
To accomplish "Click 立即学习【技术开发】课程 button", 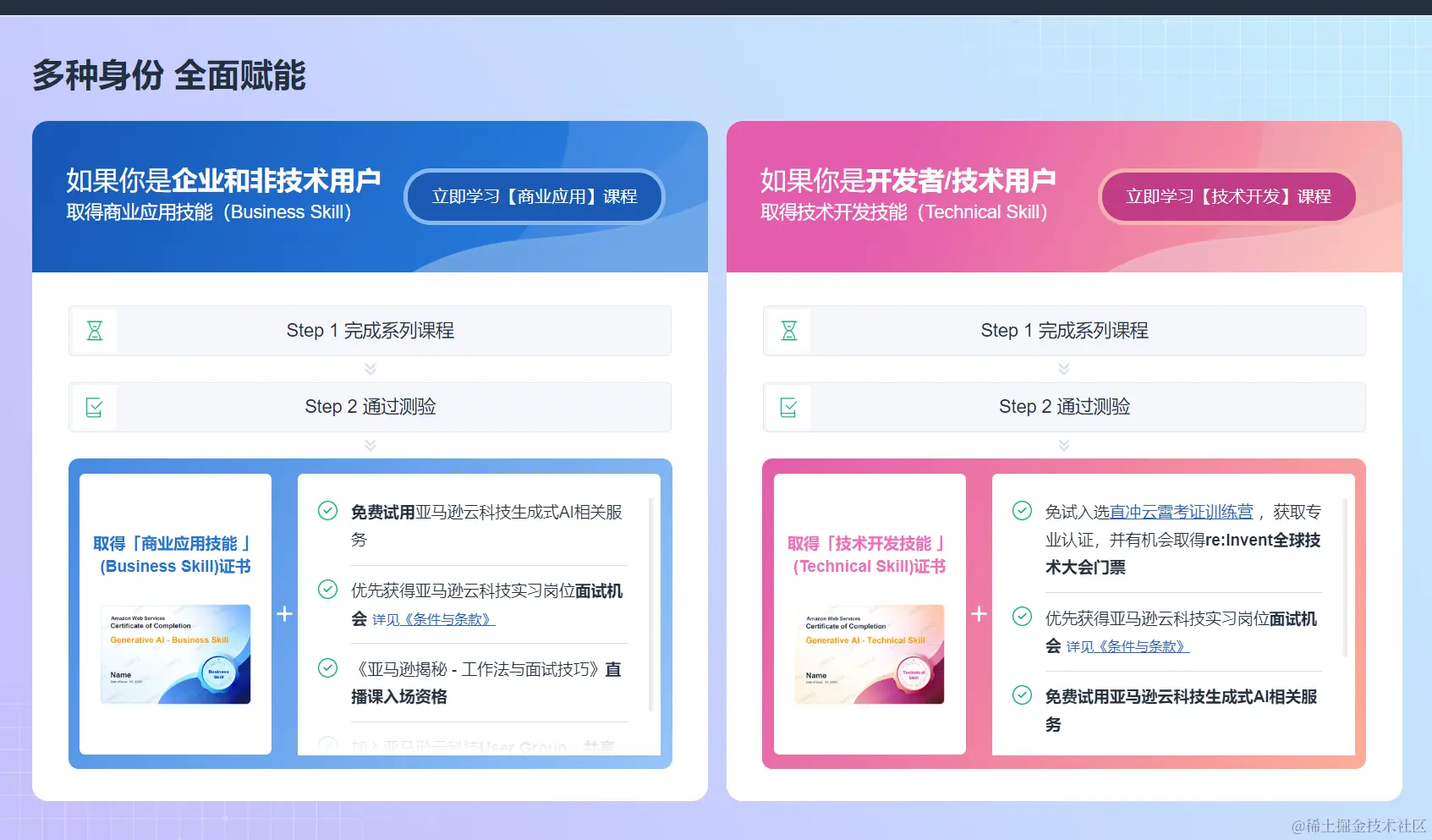I will pyautogui.click(x=1226, y=196).
